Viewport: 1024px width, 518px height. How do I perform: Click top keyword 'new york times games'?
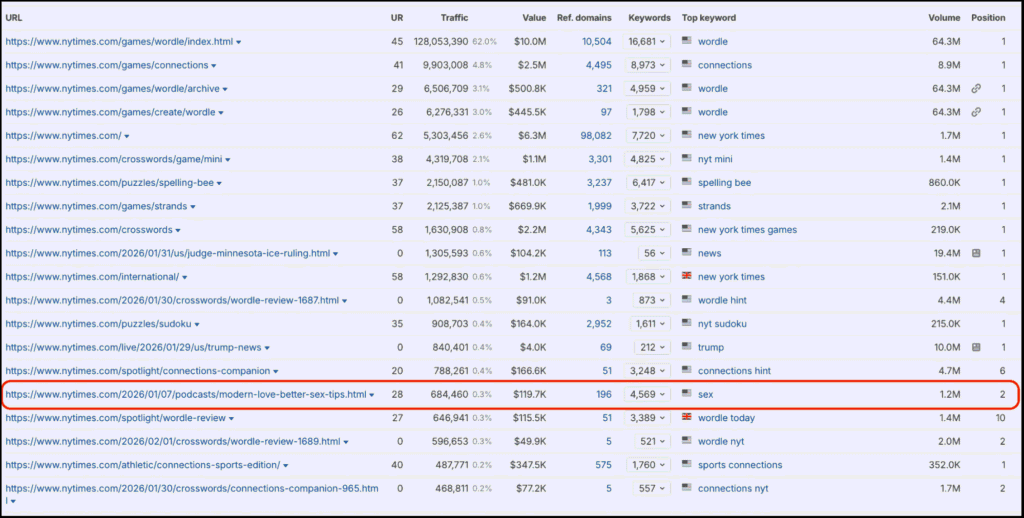pos(747,230)
